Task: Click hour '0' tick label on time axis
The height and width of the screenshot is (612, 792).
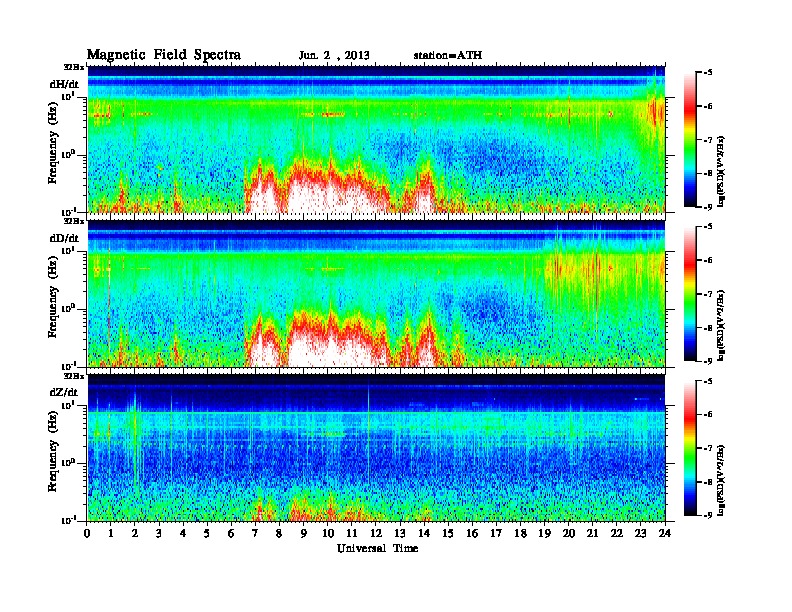Action: (x=87, y=533)
